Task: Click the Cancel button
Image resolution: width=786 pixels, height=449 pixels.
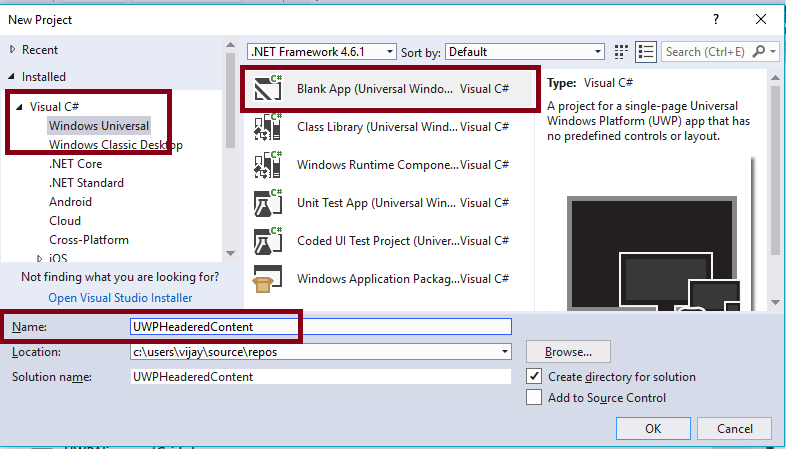Action: (734, 428)
